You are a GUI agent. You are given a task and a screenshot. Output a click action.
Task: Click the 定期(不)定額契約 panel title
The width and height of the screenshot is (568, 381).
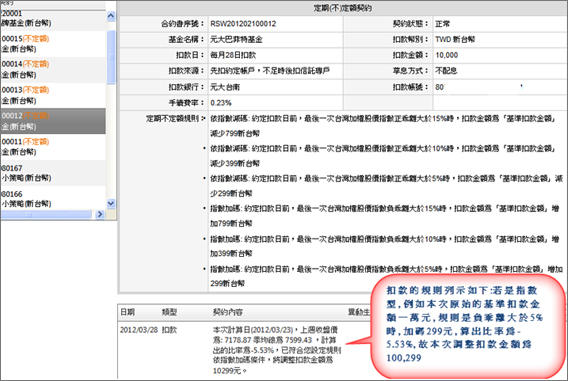click(x=342, y=8)
